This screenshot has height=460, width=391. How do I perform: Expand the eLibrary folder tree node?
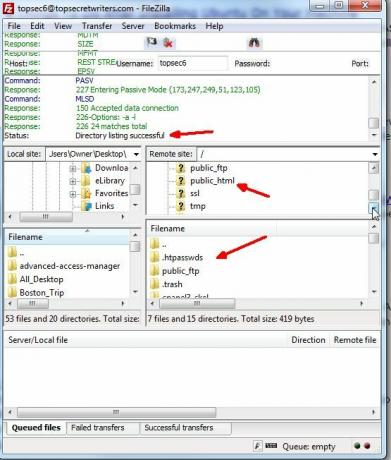tap(73, 181)
